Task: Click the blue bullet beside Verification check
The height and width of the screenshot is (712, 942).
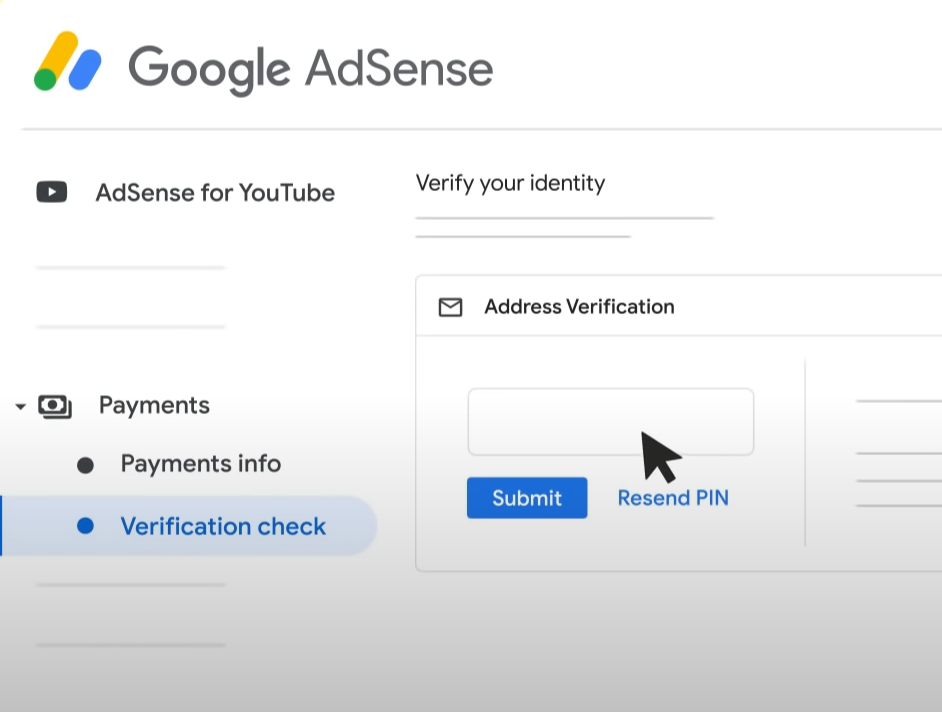Action: 85,526
